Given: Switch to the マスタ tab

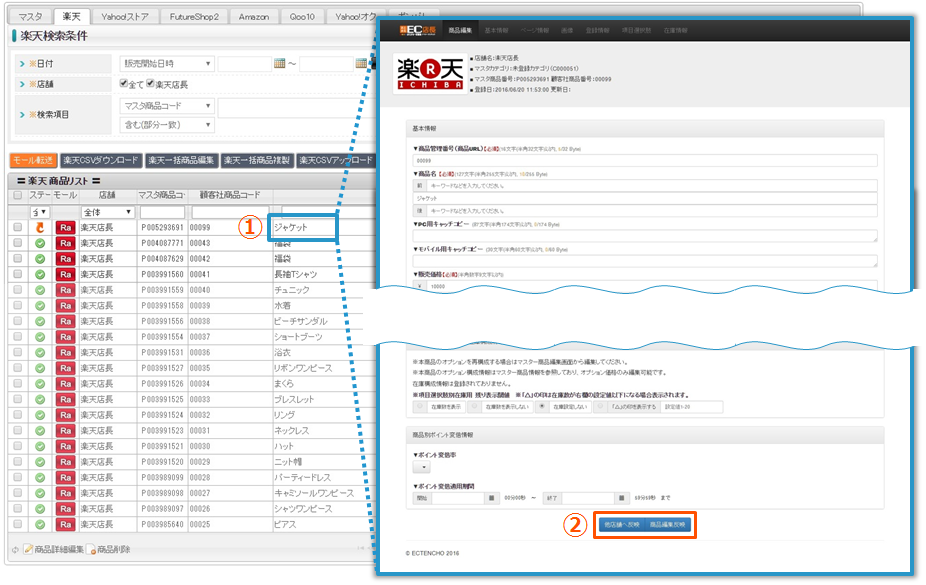Looking at the screenshot, I should tap(30, 17).
